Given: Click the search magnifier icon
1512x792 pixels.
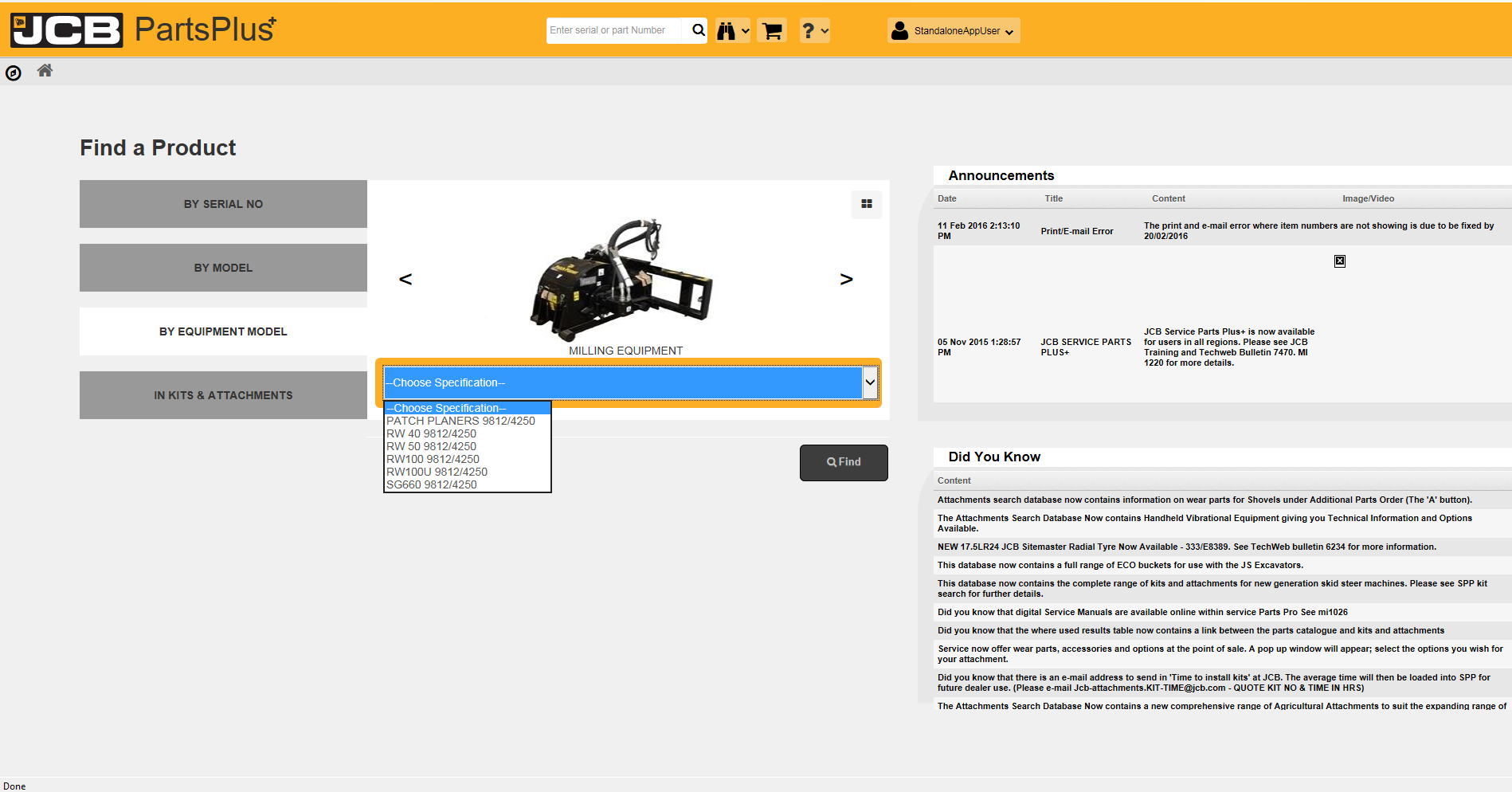Looking at the screenshot, I should click(698, 30).
